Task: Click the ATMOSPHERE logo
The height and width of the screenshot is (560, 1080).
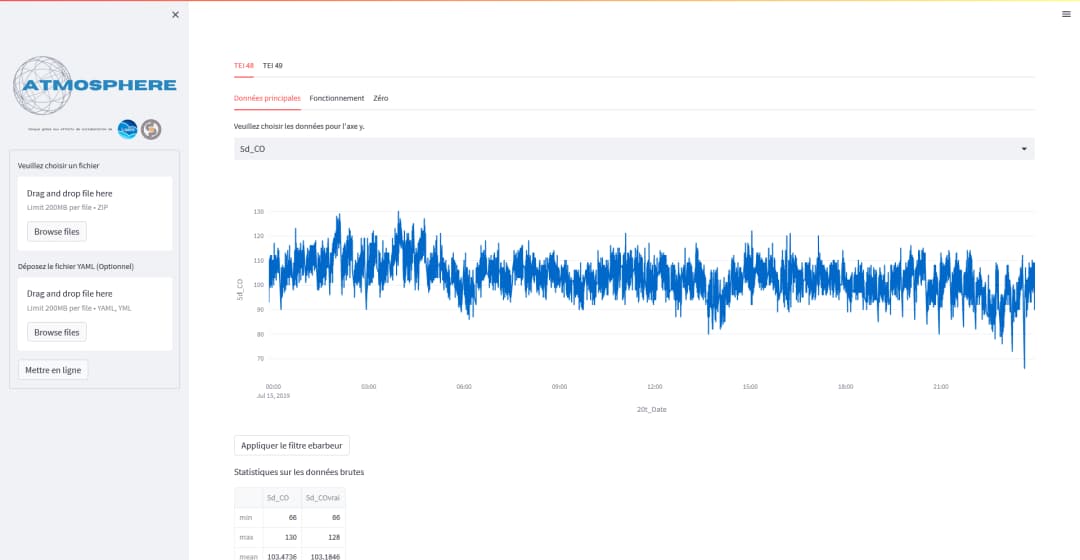Action: point(94,85)
